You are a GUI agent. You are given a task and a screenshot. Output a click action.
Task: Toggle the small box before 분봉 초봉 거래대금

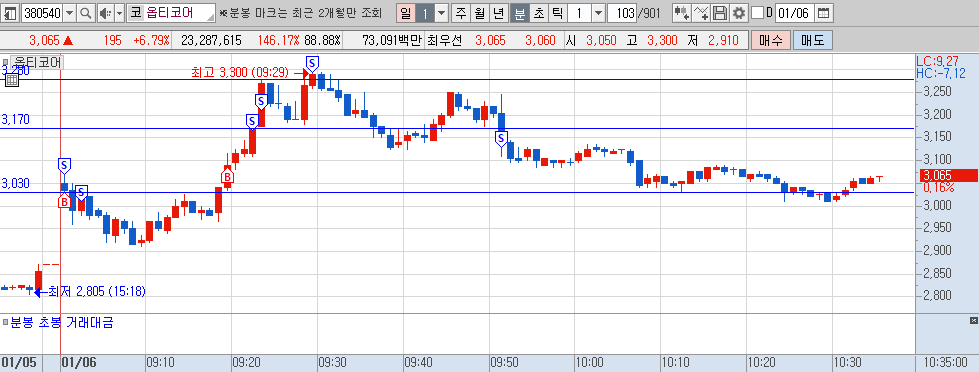coord(6,323)
